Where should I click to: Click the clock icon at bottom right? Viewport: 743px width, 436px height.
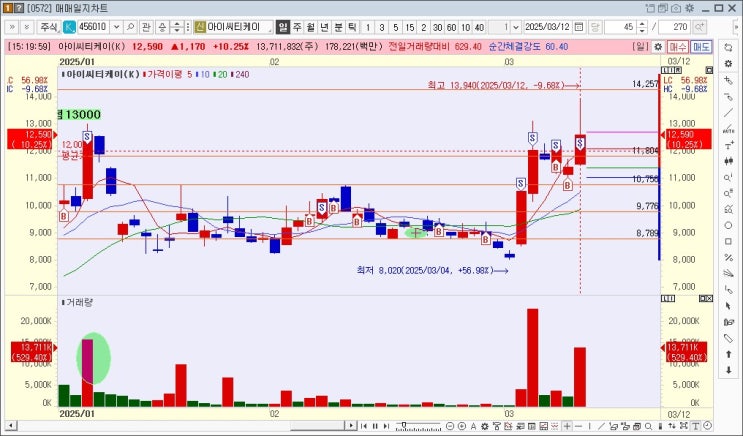[x=707, y=426]
